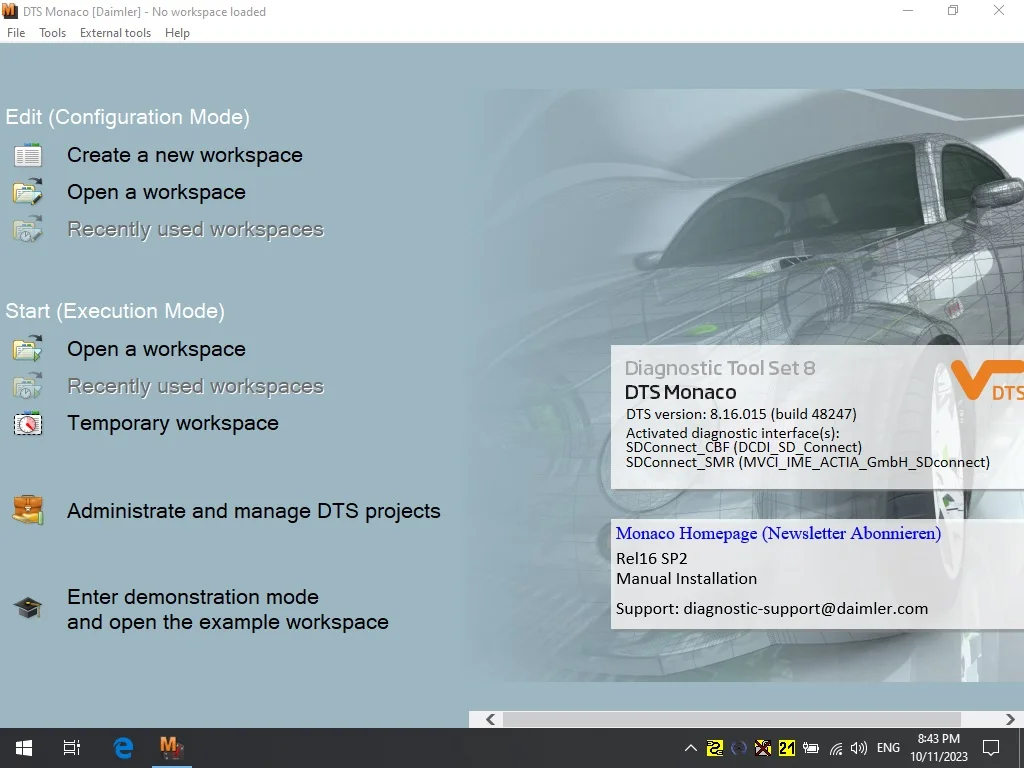Click the ENG language indicator
This screenshot has height=768, width=1024.
(888, 748)
